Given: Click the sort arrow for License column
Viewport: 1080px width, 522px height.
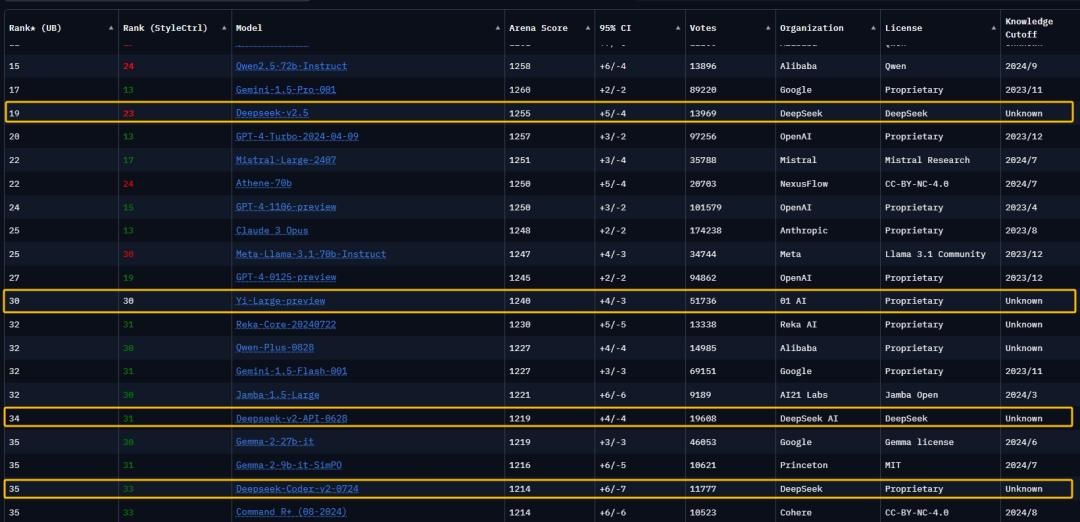Looking at the screenshot, I should coord(994,28).
